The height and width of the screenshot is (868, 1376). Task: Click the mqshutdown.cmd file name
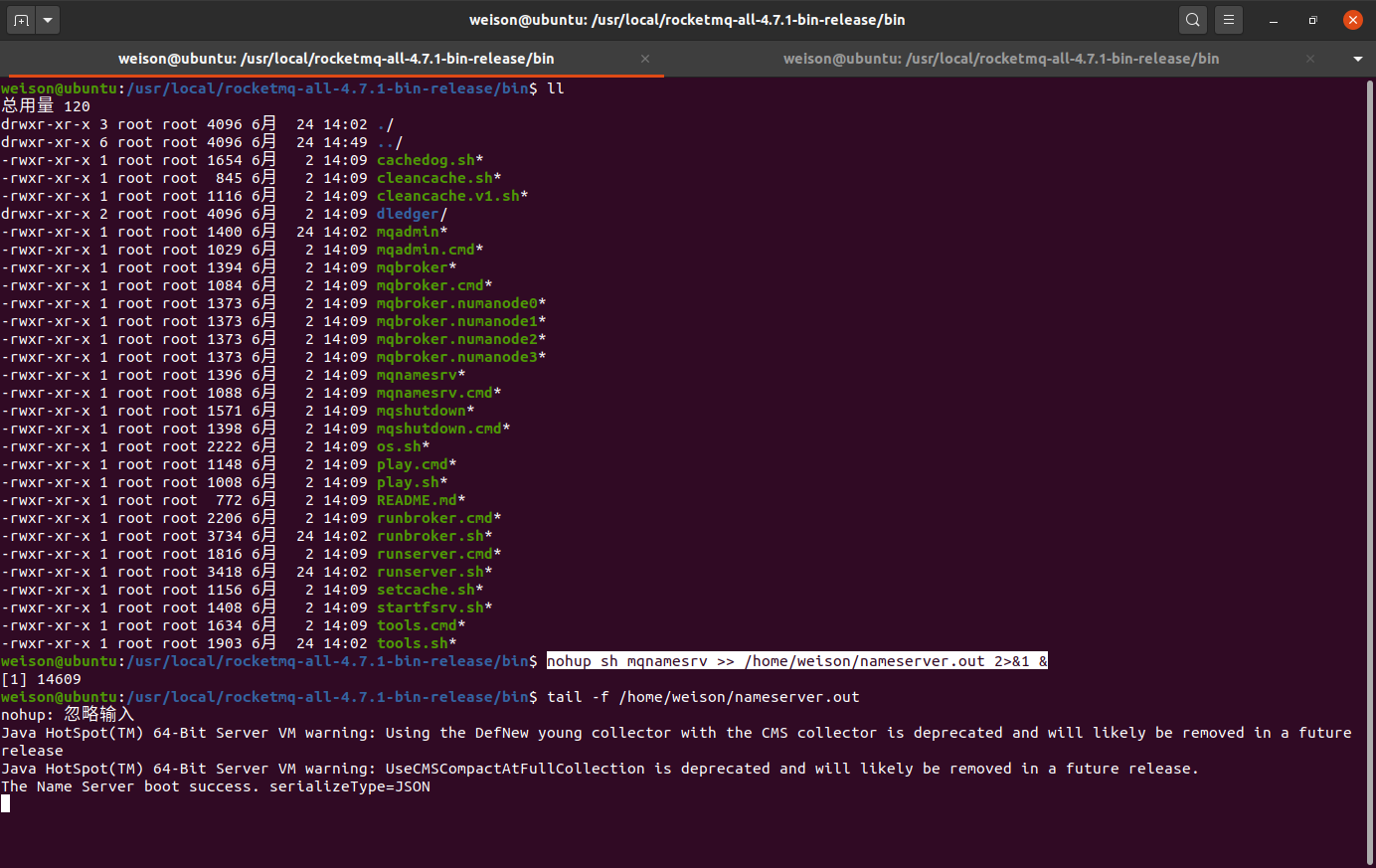439,429
